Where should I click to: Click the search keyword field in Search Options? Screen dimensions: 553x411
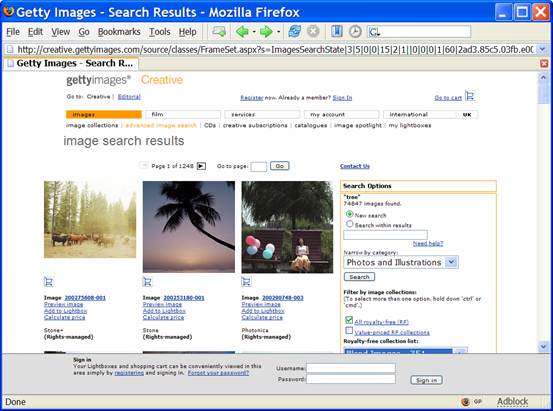pyautogui.click(x=385, y=235)
